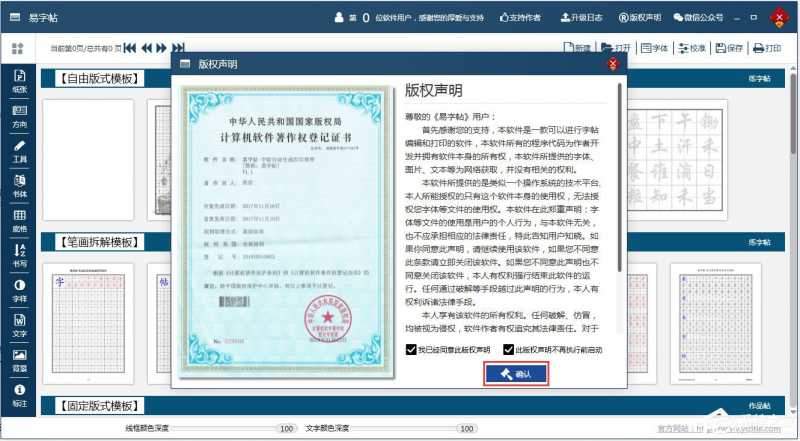
Task: Click the copyright text scrollbar
Action: (620, 200)
